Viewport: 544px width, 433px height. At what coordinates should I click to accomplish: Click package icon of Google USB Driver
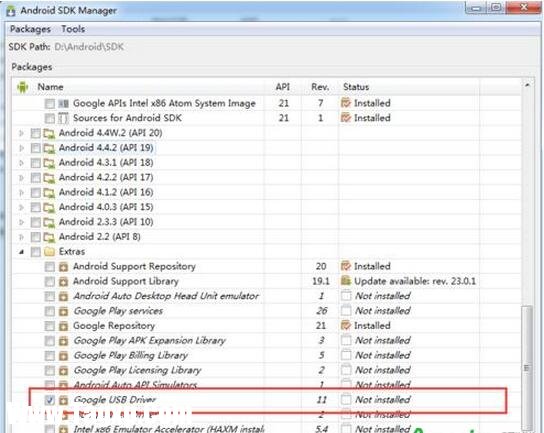click(63, 400)
